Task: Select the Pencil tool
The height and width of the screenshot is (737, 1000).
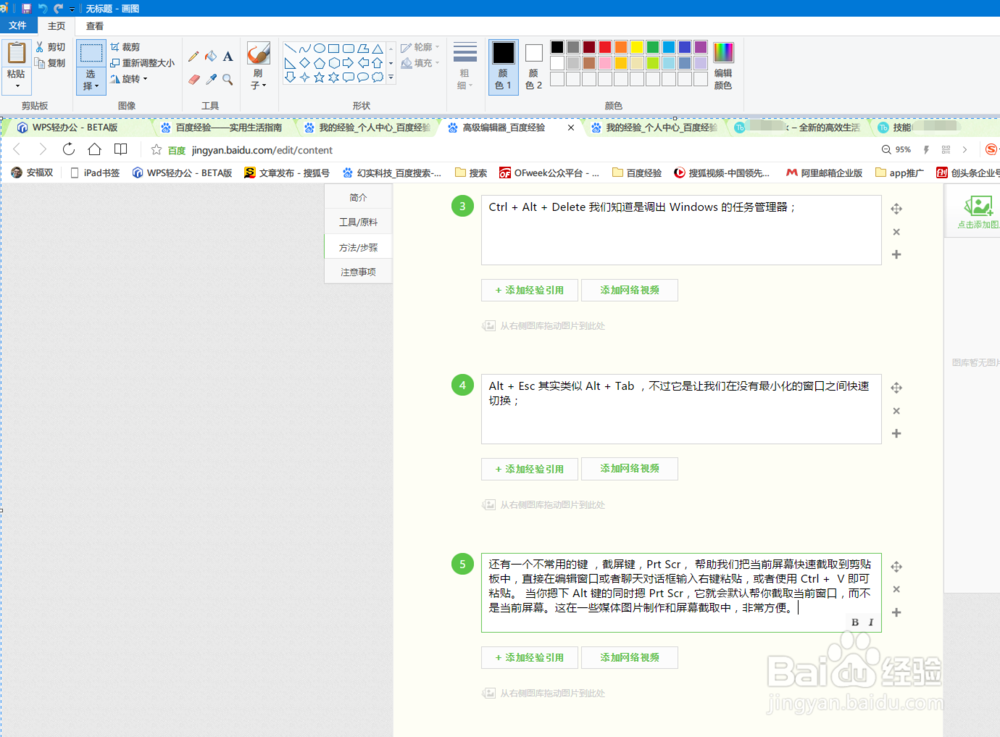Action: click(x=193, y=56)
